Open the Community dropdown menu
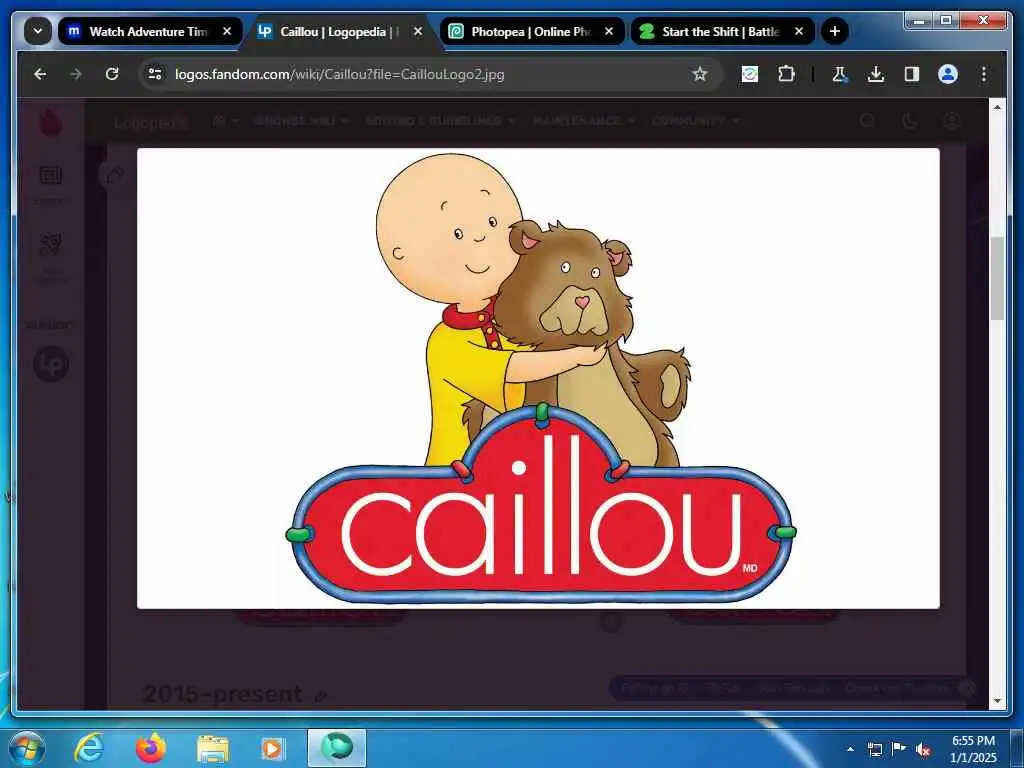 tap(696, 121)
